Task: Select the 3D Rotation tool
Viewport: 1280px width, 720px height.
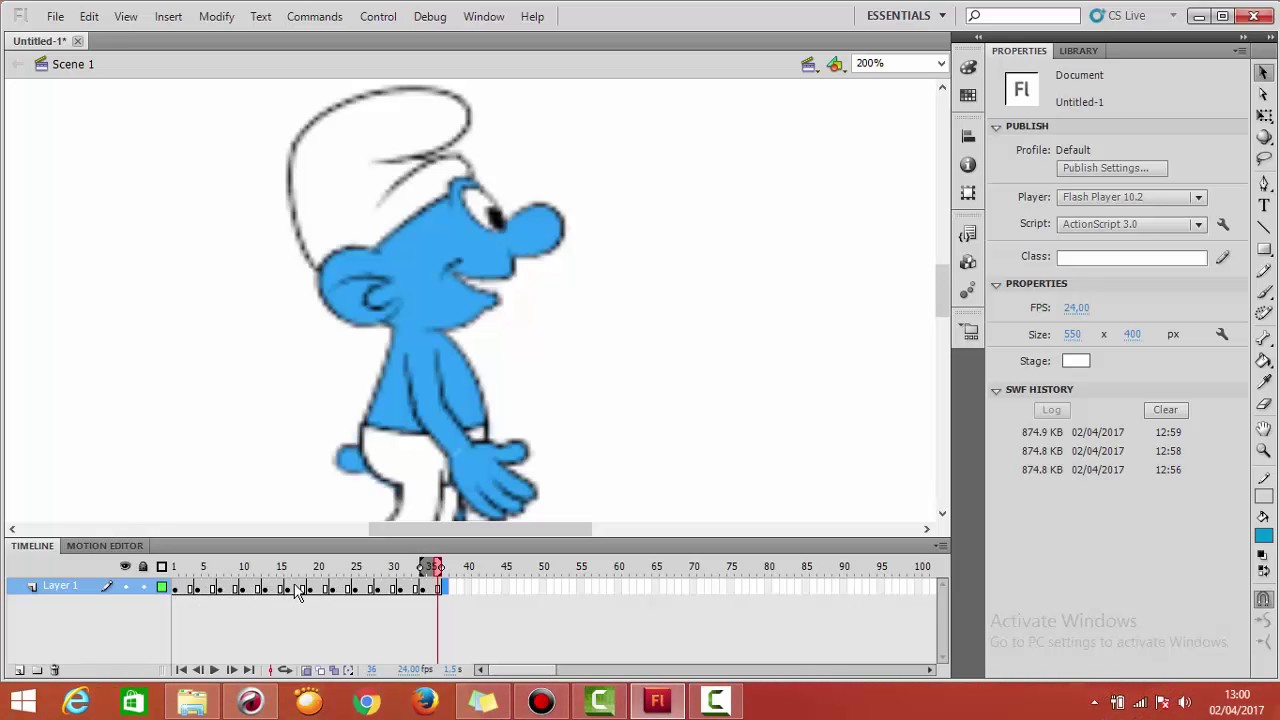Action: [1263, 136]
